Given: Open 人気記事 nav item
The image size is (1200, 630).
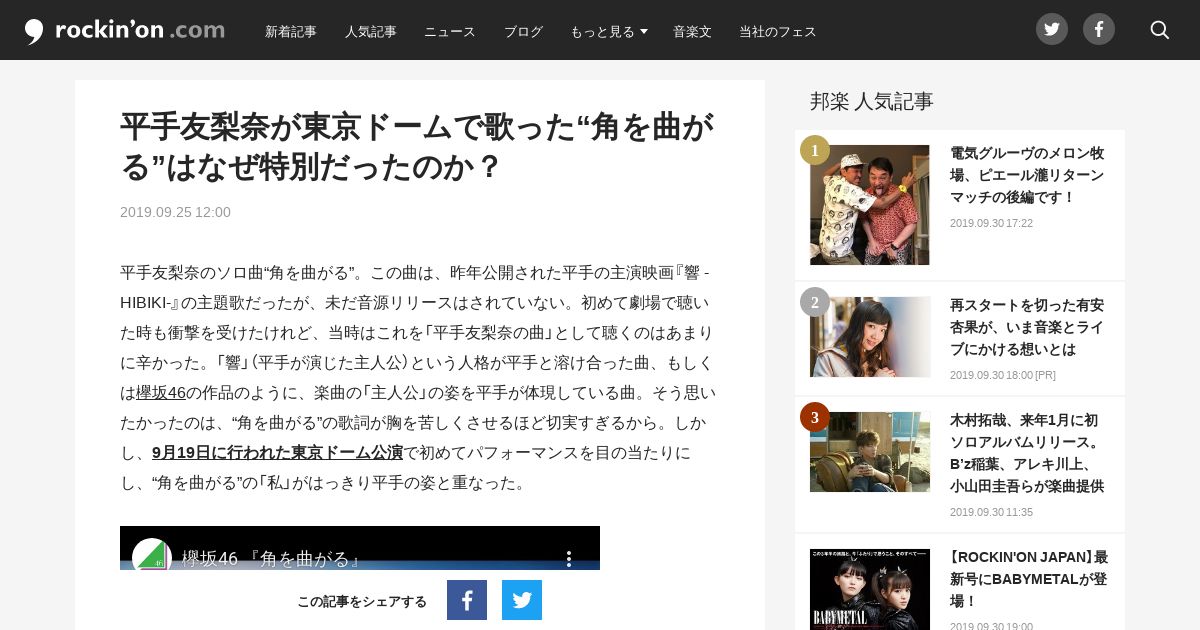Looking at the screenshot, I should 371,31.
